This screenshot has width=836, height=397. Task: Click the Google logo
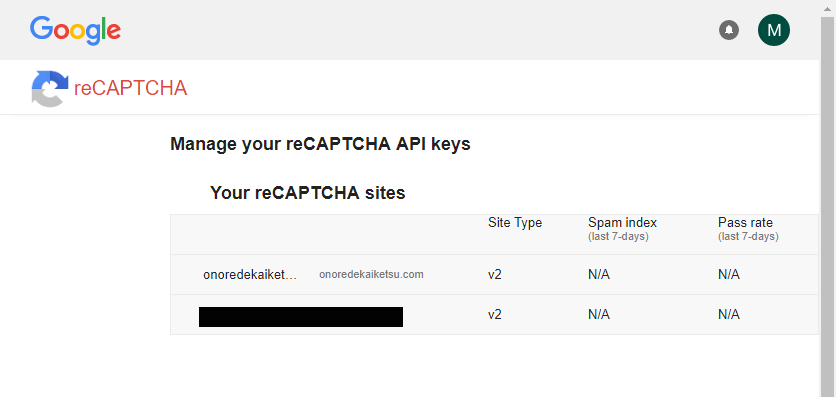click(x=75, y=30)
